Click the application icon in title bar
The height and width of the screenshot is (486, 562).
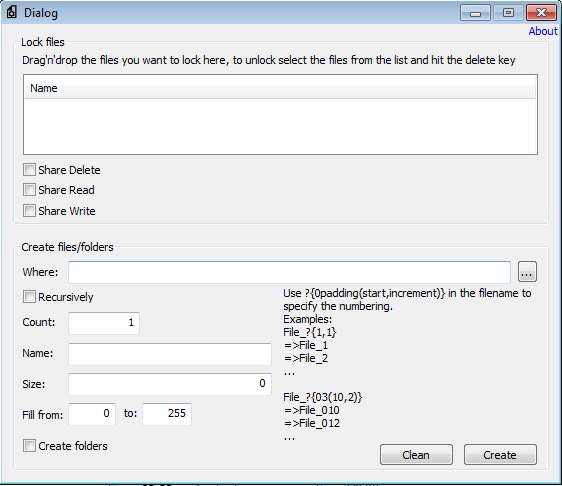pos(11,12)
